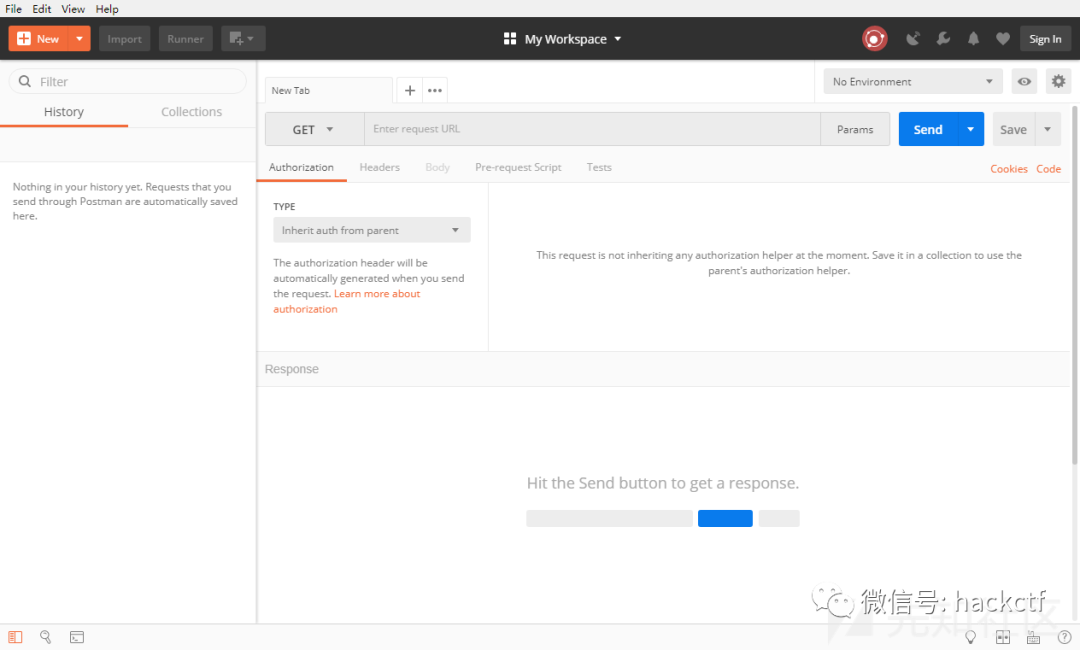Focus the sidebar Filter search field
The height and width of the screenshot is (650, 1080).
point(127,81)
